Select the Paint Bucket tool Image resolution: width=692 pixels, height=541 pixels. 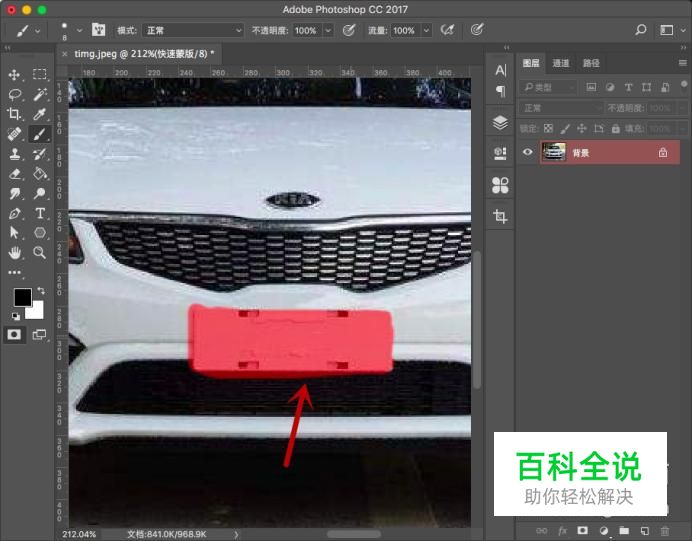pos(40,174)
